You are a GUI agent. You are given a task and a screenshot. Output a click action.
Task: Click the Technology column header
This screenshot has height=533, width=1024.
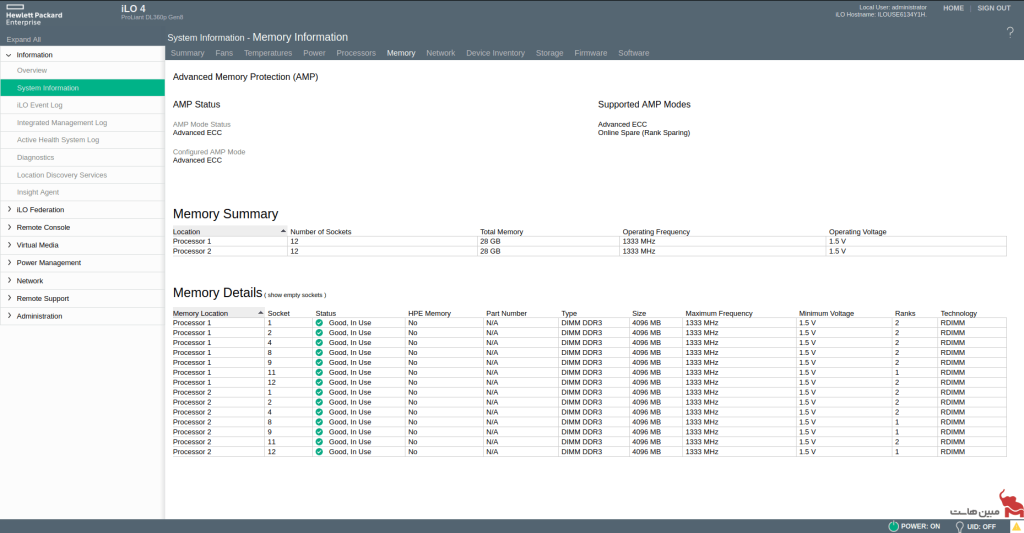pos(958,313)
